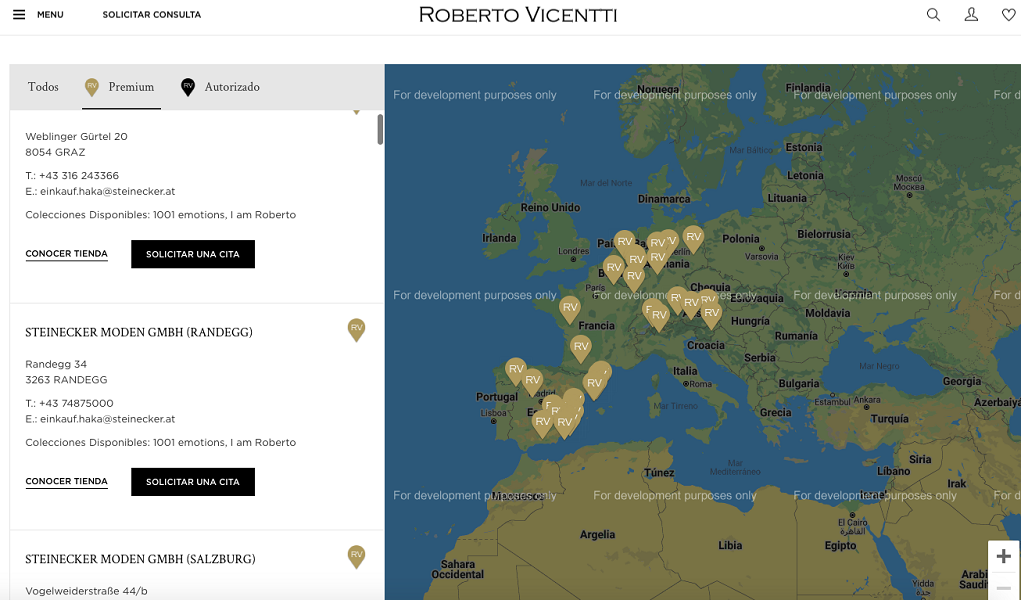Click gold pin beside Steinecker Randegg title

[x=356, y=329]
